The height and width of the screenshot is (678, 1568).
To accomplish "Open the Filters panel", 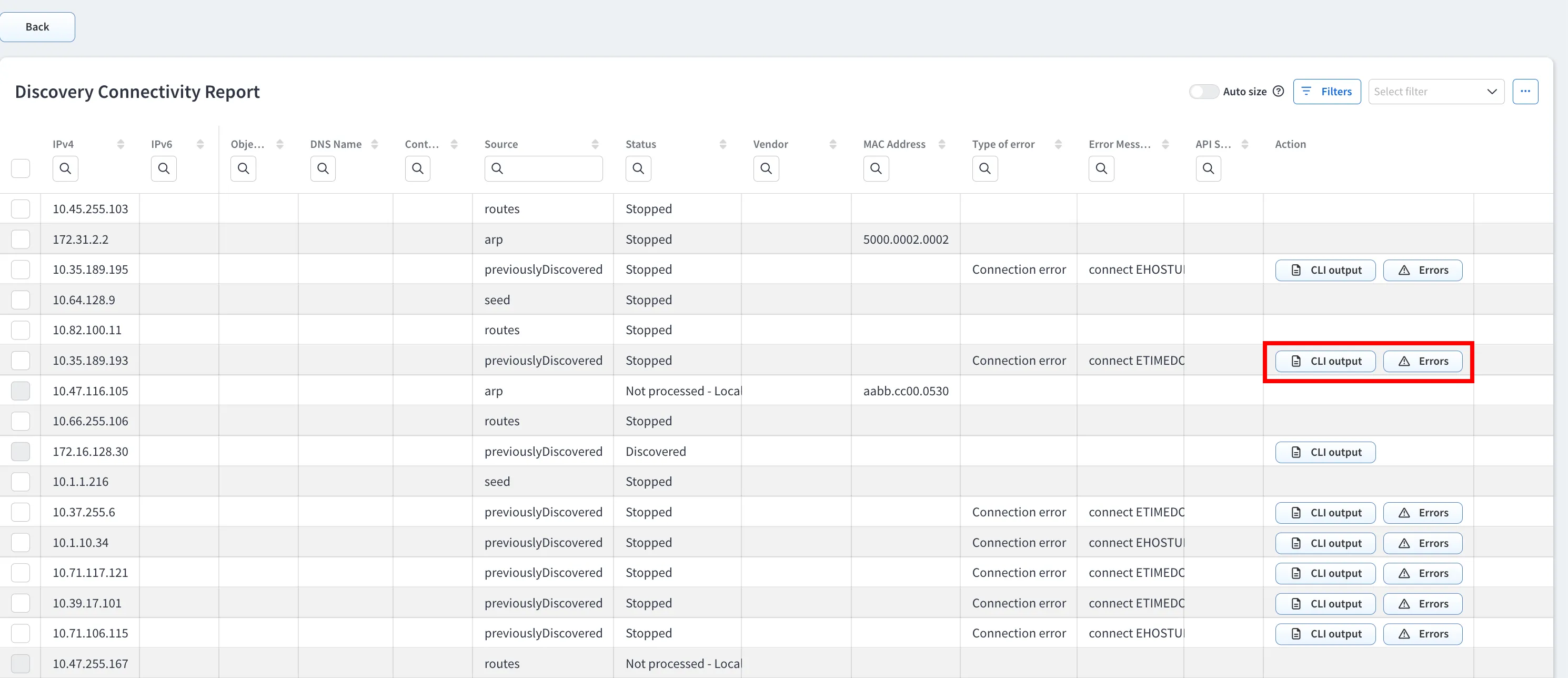I will click(1326, 92).
